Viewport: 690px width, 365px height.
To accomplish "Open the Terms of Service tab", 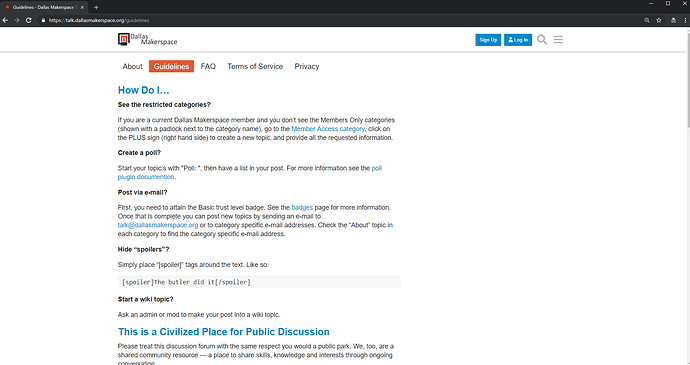I will tap(255, 66).
